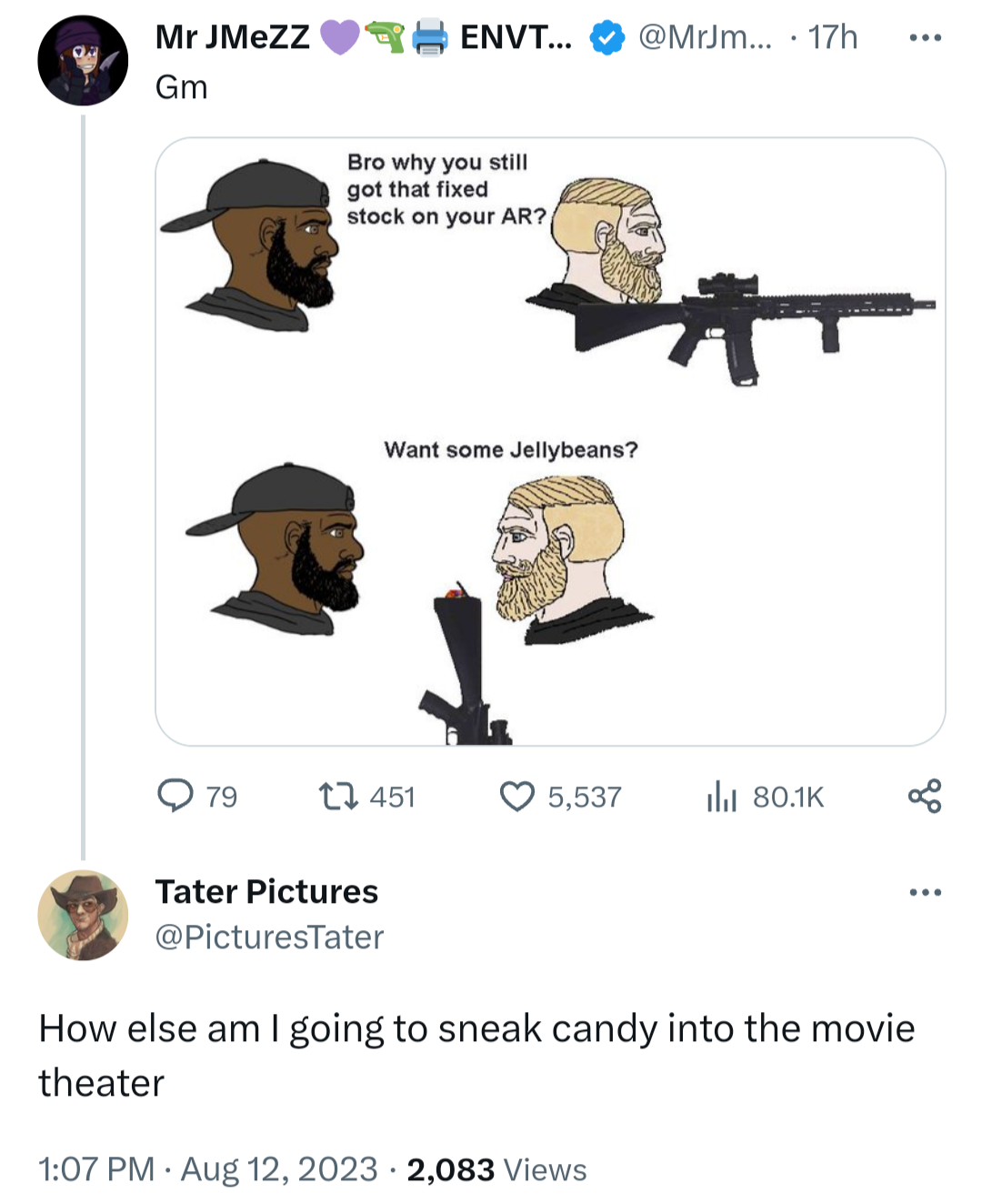Click the 451 retweets count
The image size is (982, 1204).
click(392, 798)
